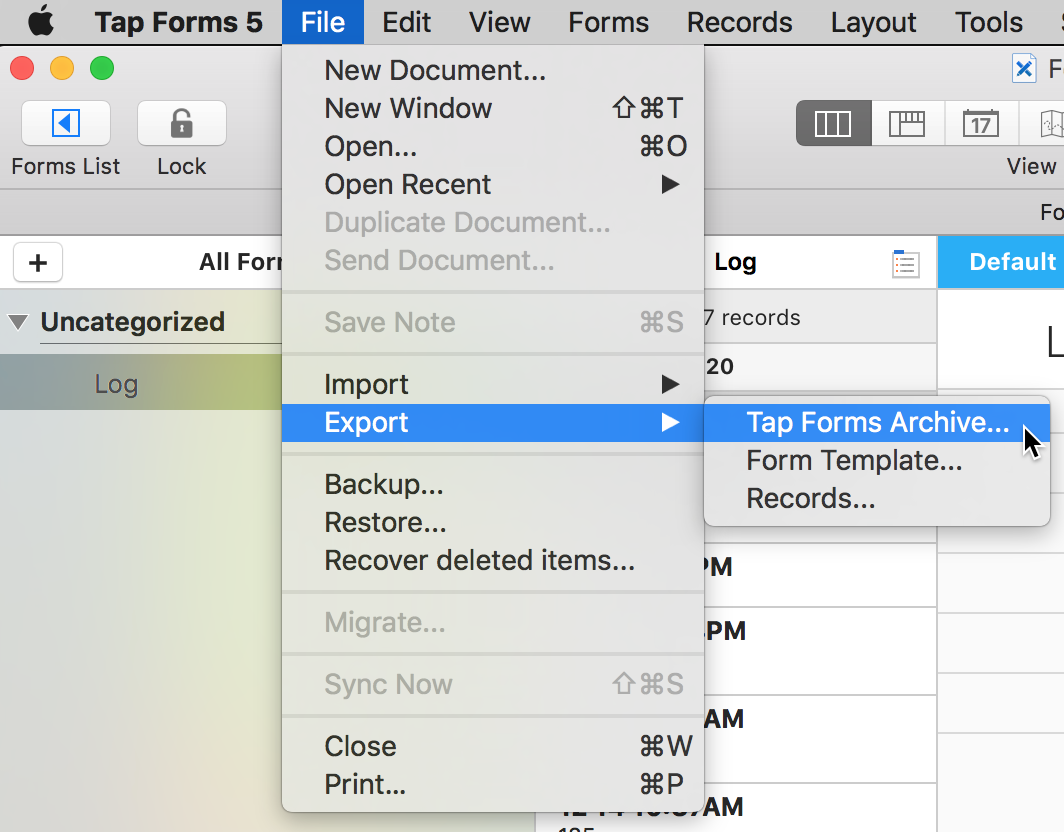1064x832 pixels.
Task: Choose Print... from File menu
Action: click(x=493, y=784)
